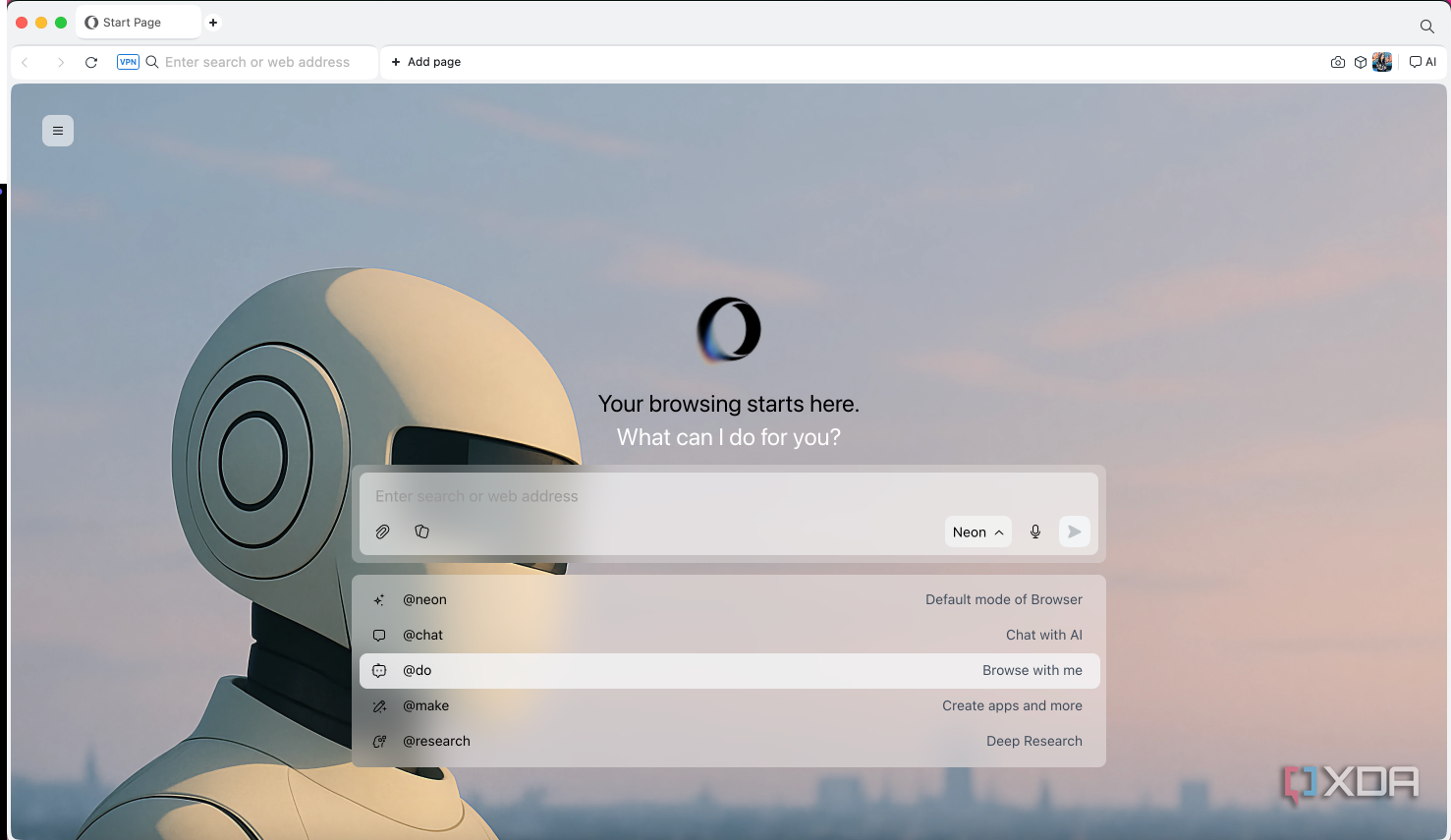Click the tab search magnifier icon
1451x840 pixels.
(1427, 27)
